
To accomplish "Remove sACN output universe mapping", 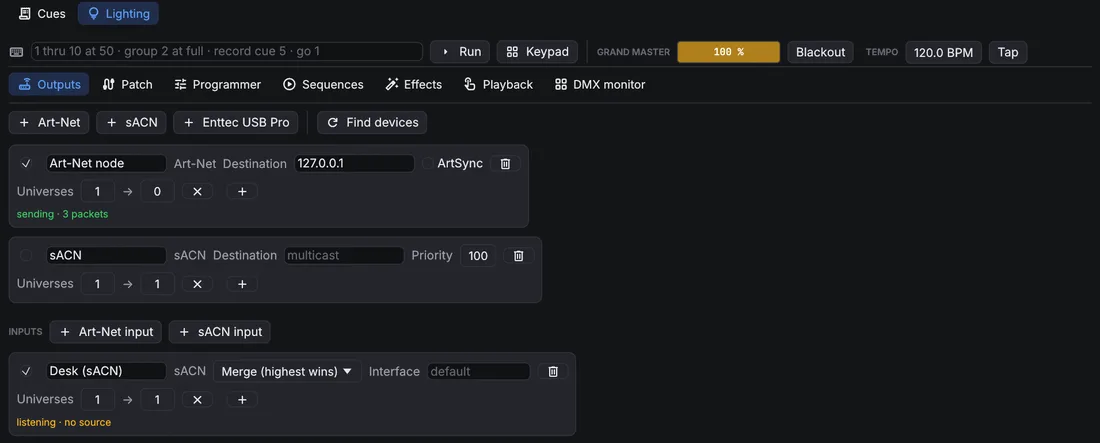I will [x=197, y=284].
